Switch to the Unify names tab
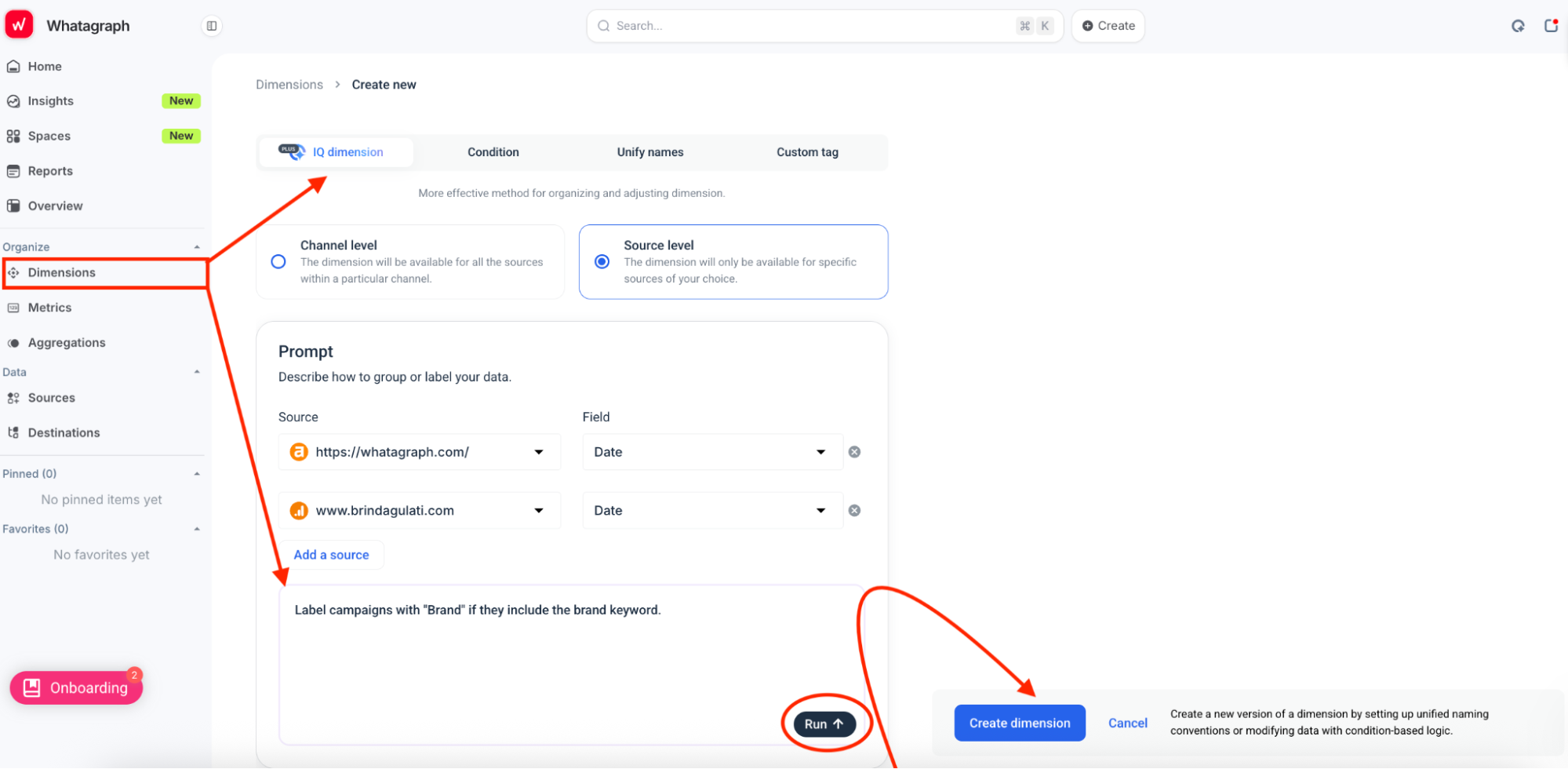 (x=649, y=152)
